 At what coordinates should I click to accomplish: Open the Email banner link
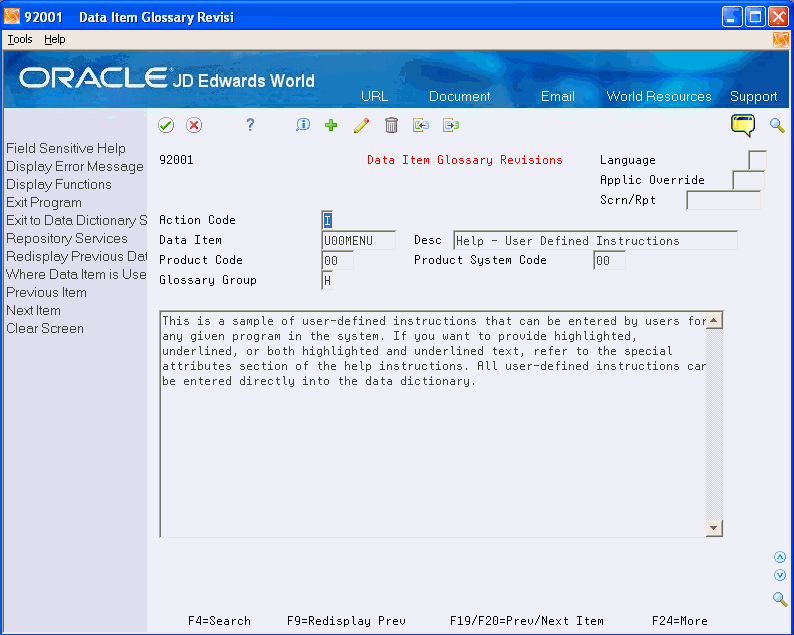coord(558,96)
